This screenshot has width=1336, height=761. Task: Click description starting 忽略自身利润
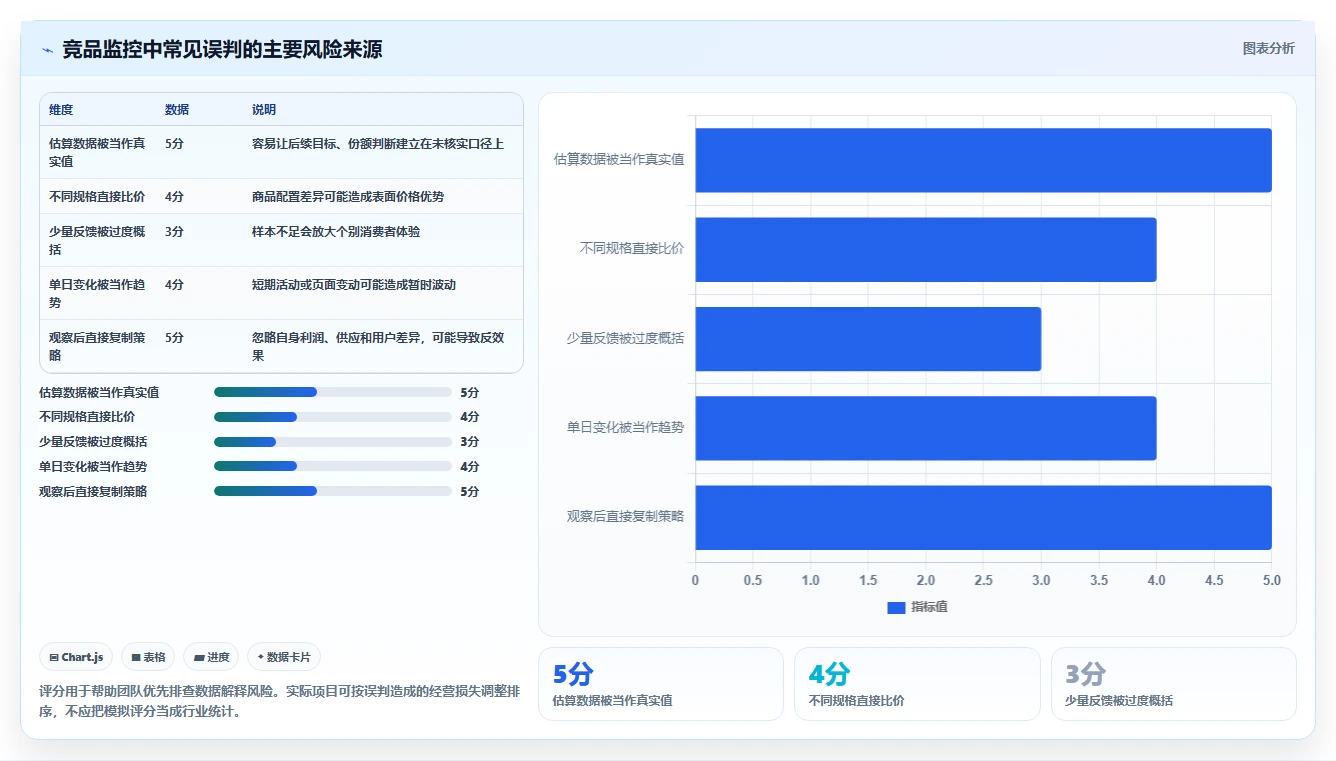click(377, 346)
